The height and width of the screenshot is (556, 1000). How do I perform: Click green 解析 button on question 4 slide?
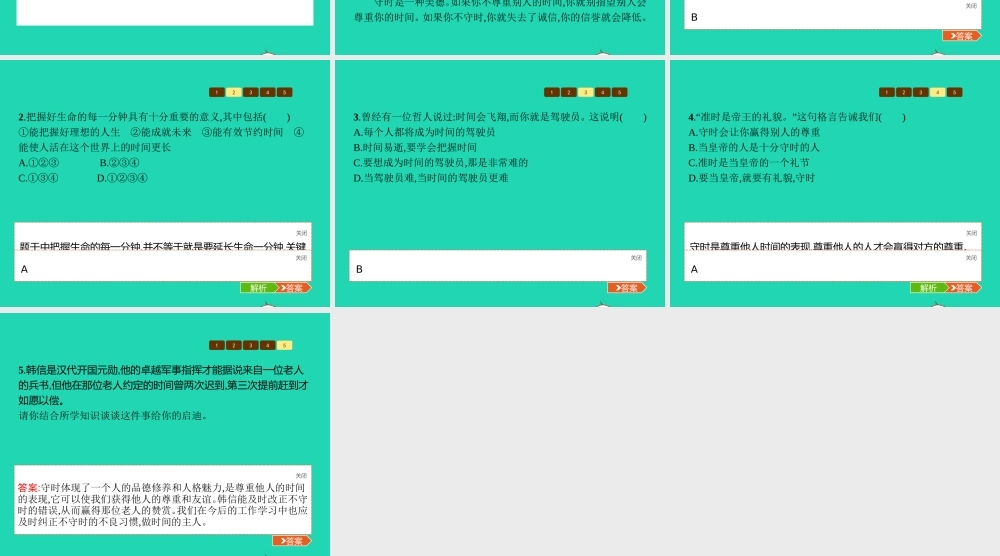point(928,288)
